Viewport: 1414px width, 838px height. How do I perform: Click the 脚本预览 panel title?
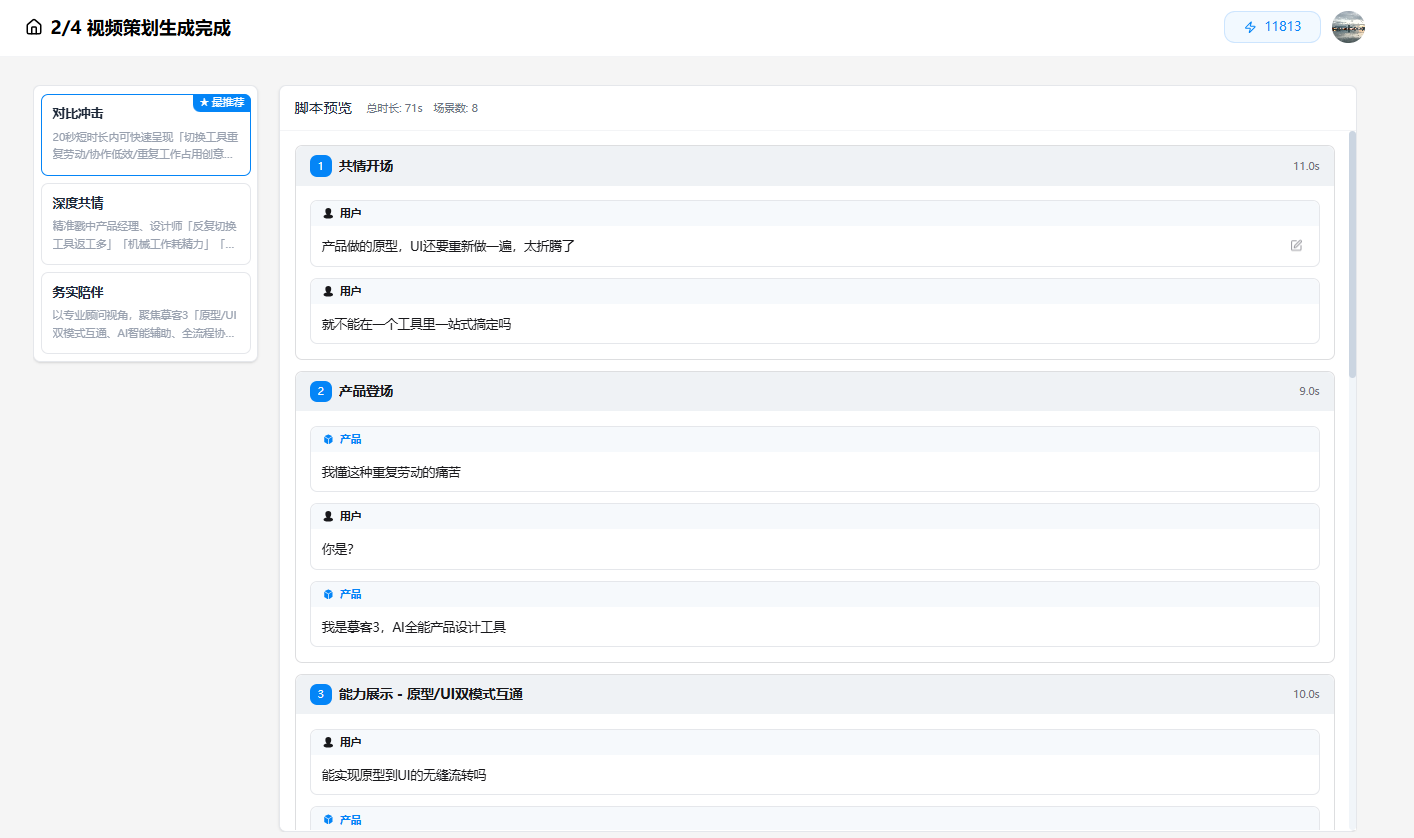click(x=323, y=108)
